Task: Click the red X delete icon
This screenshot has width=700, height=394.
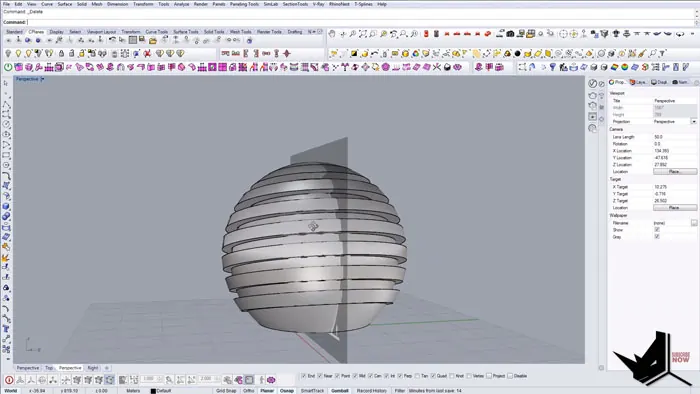Action: click(x=147, y=54)
